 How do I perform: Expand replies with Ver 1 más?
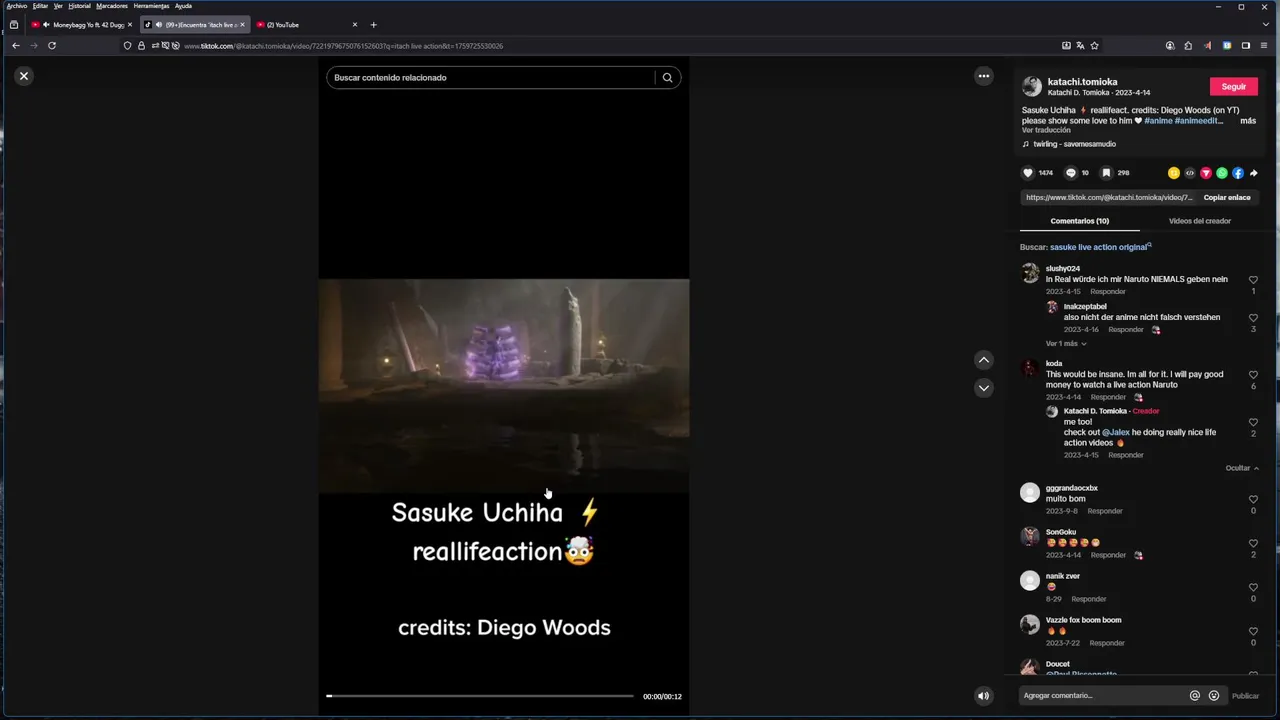click(x=1066, y=344)
